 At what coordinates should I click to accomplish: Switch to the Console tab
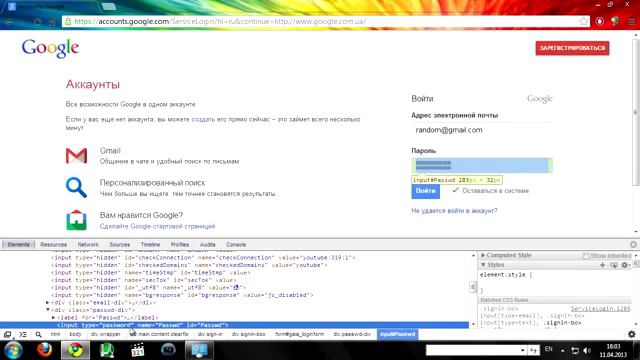coord(236,244)
